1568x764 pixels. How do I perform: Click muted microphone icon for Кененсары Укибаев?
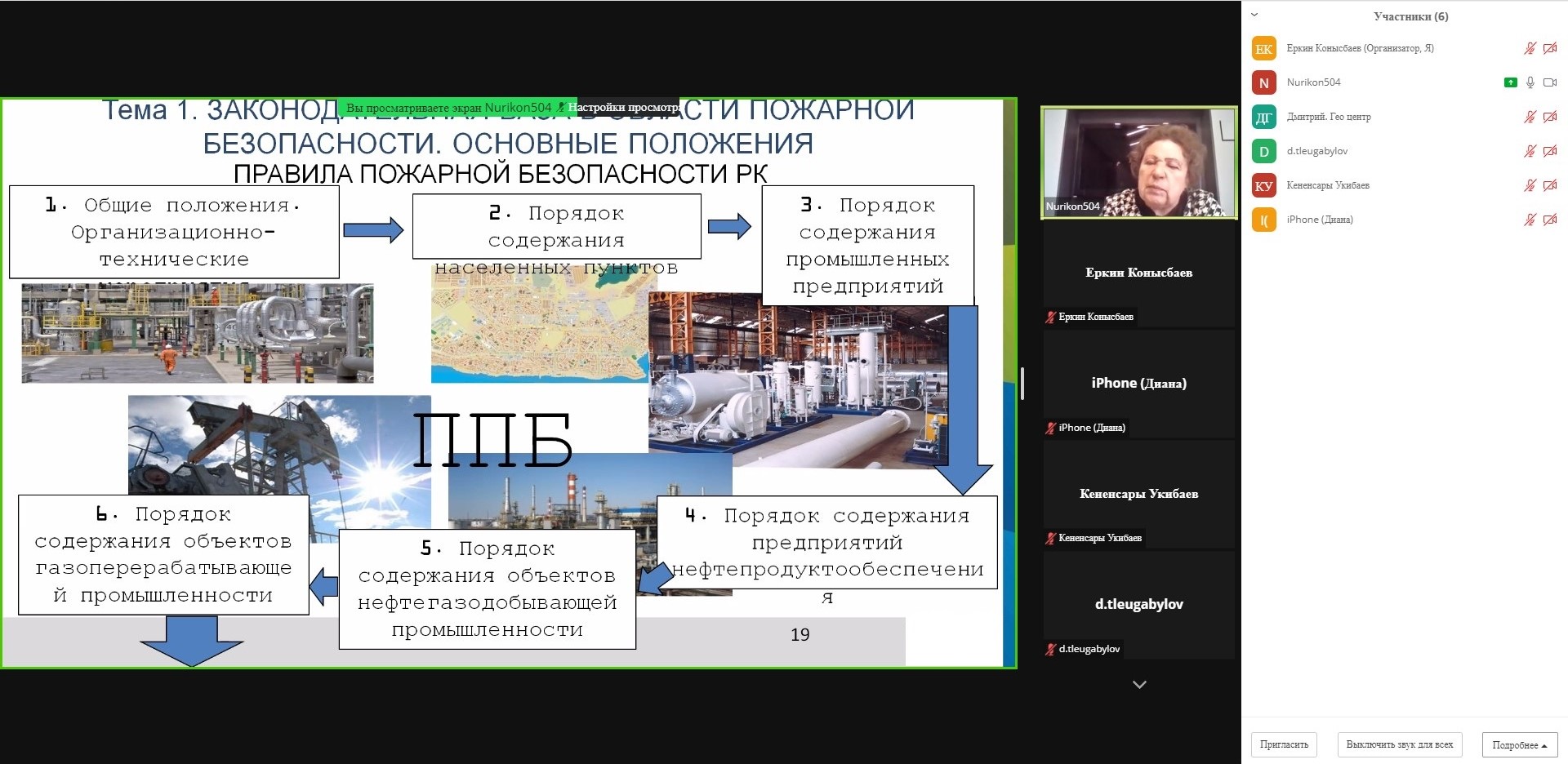pos(1530,185)
